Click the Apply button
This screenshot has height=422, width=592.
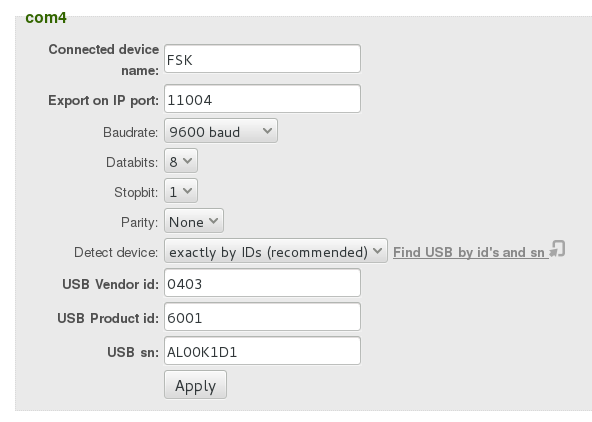click(x=195, y=385)
